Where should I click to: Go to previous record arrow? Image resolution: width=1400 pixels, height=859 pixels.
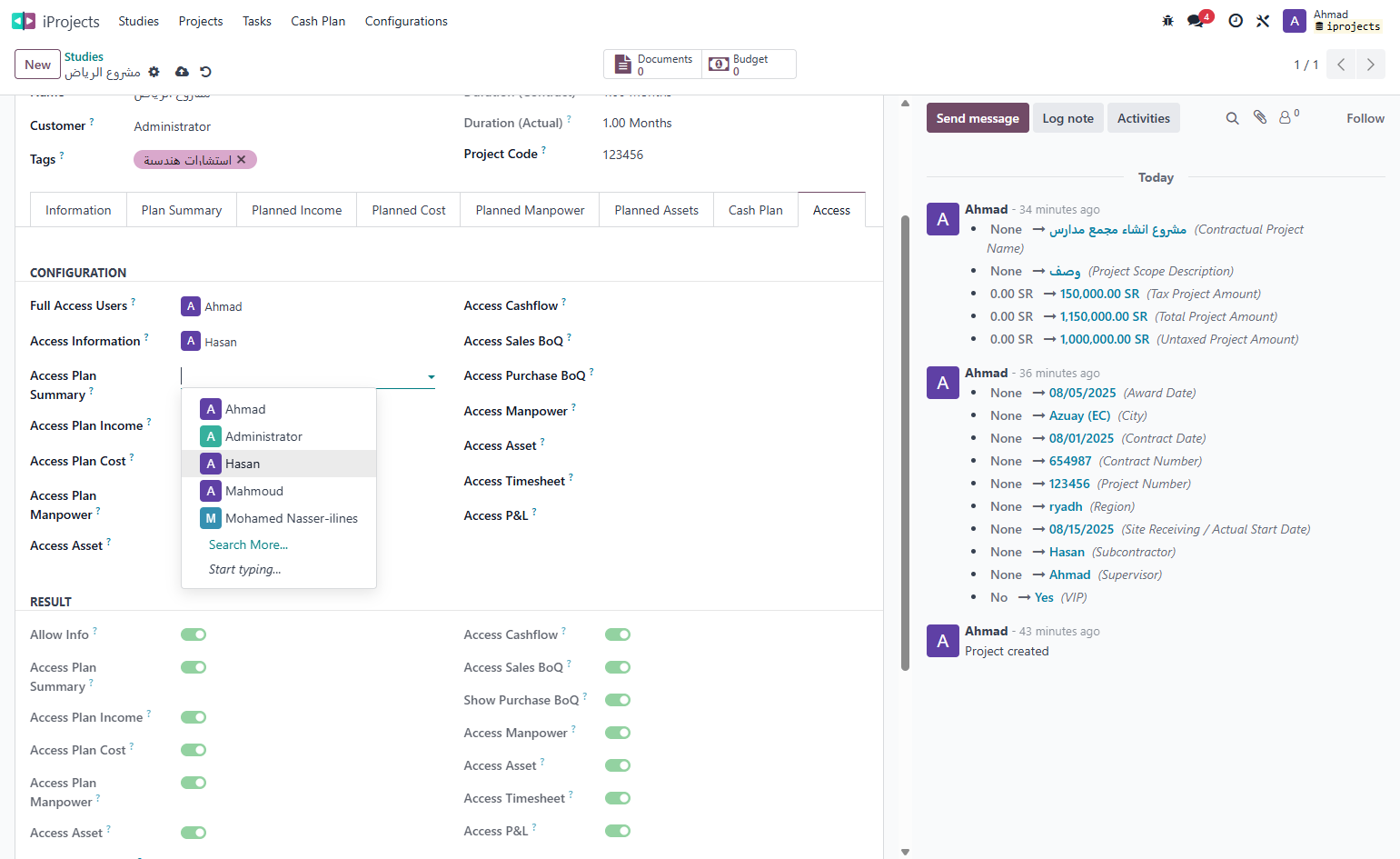tap(1341, 65)
